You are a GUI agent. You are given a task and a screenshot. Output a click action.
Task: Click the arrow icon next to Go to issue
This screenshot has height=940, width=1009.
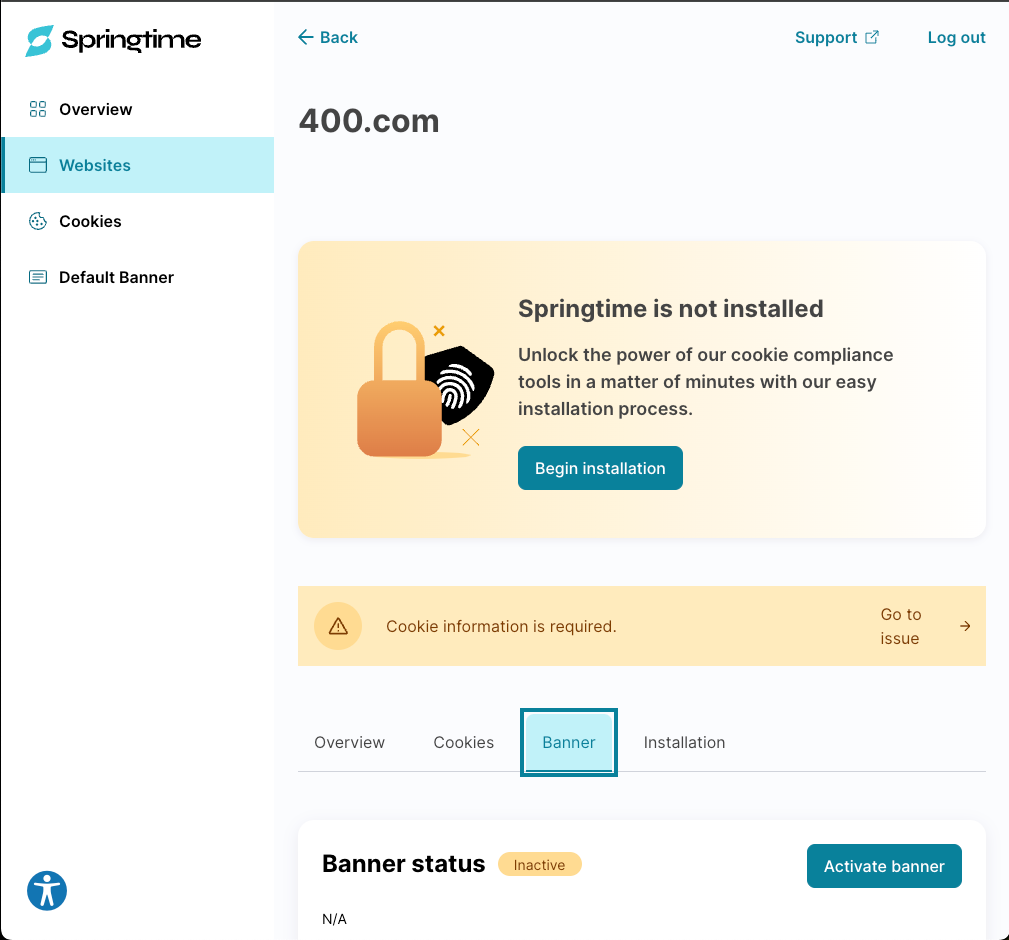[x=964, y=626]
